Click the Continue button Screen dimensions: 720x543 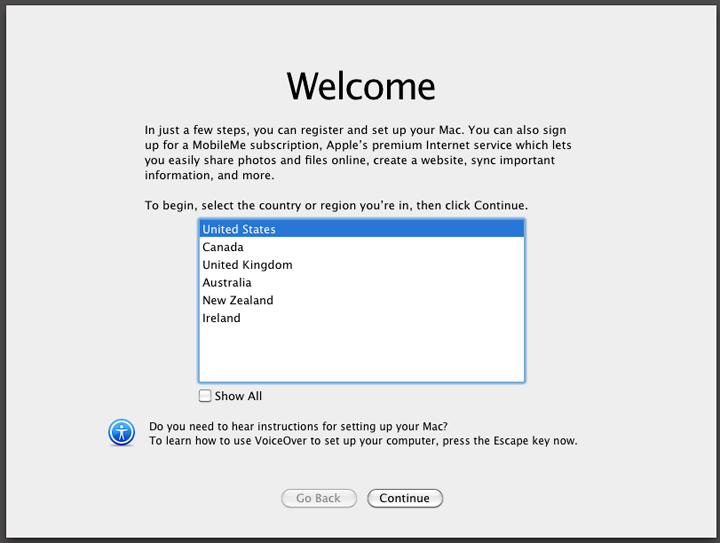[x=405, y=498]
